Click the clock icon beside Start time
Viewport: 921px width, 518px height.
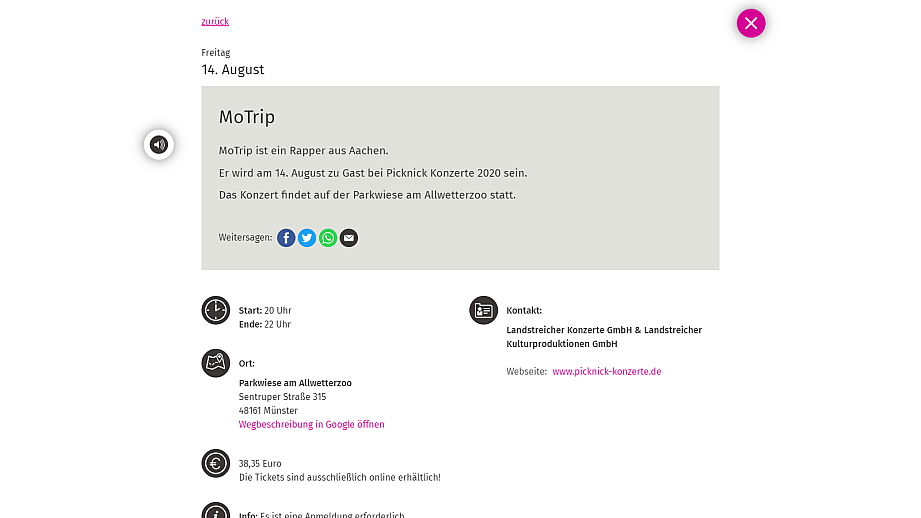(216, 310)
